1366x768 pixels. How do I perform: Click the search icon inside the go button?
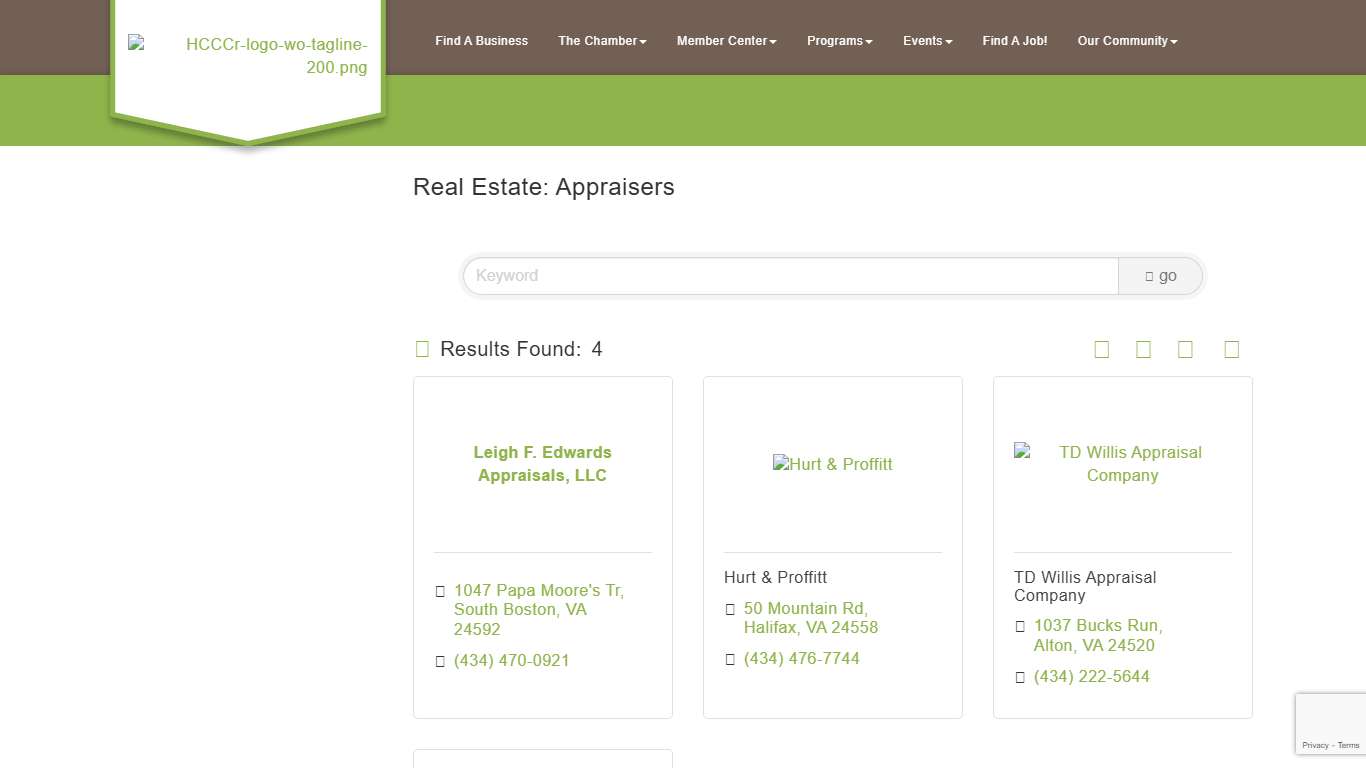1148,275
